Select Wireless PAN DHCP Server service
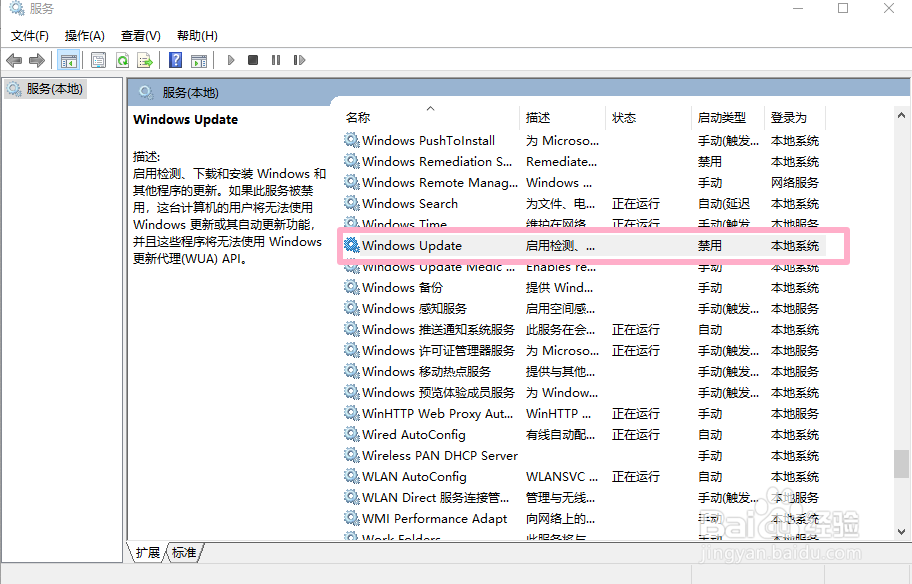The width and height of the screenshot is (912, 584). [583, 455]
